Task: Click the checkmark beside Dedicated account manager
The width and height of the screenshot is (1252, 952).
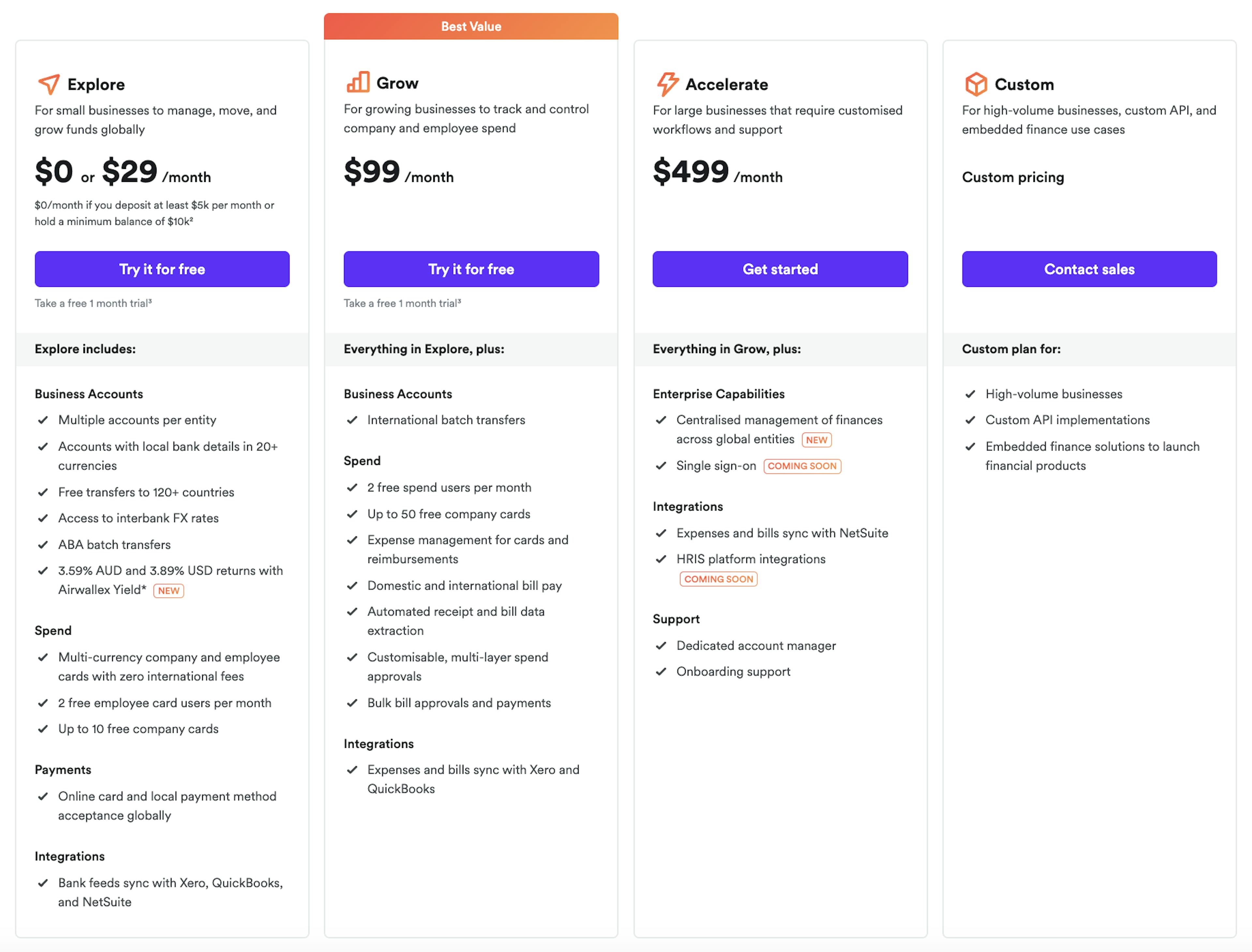Action: point(662,646)
